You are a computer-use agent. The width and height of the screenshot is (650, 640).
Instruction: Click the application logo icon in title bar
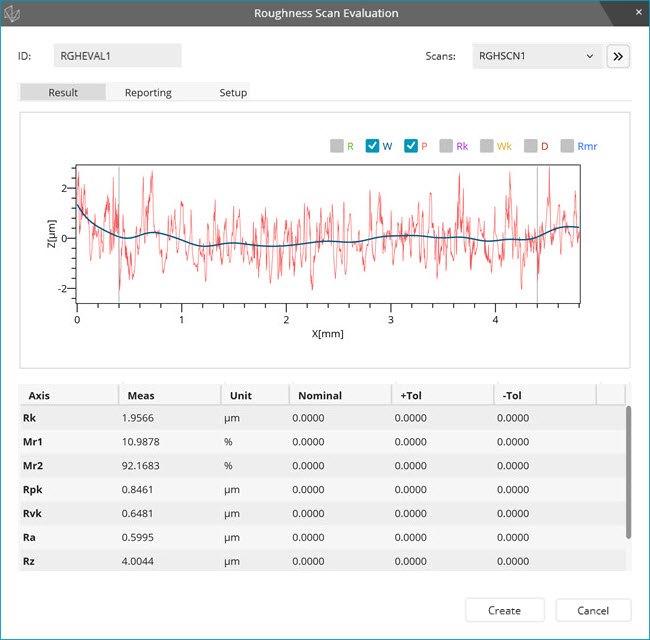14,14
